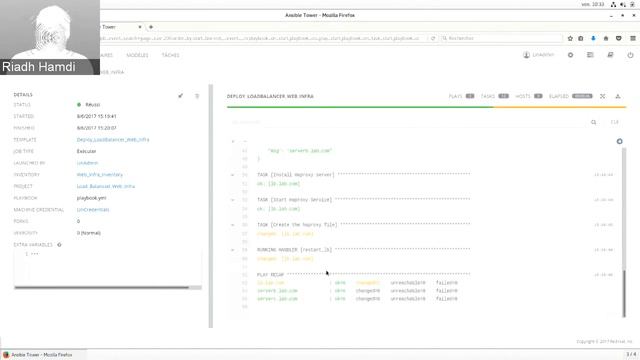Open network icon in system tray
640x360 pixels.
613,4
